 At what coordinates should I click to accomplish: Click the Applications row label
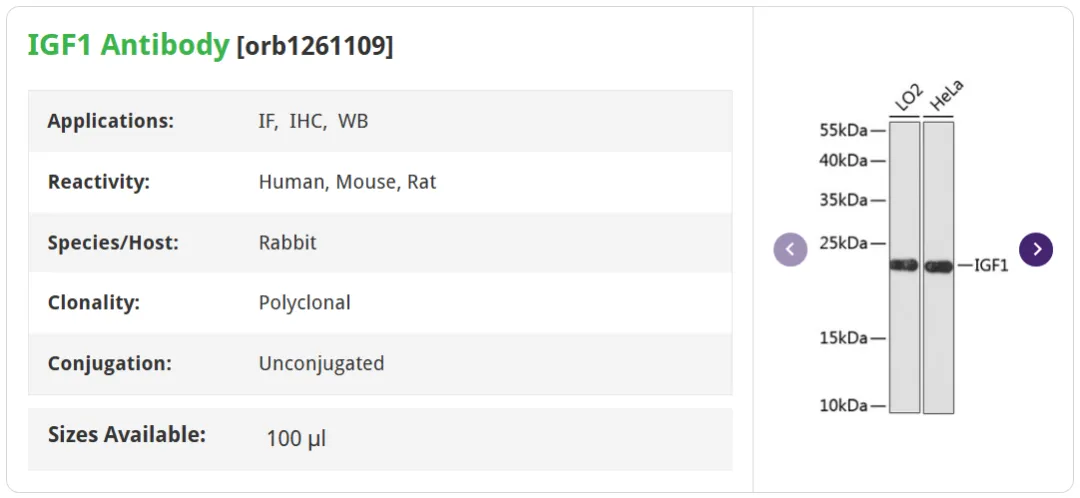(111, 121)
